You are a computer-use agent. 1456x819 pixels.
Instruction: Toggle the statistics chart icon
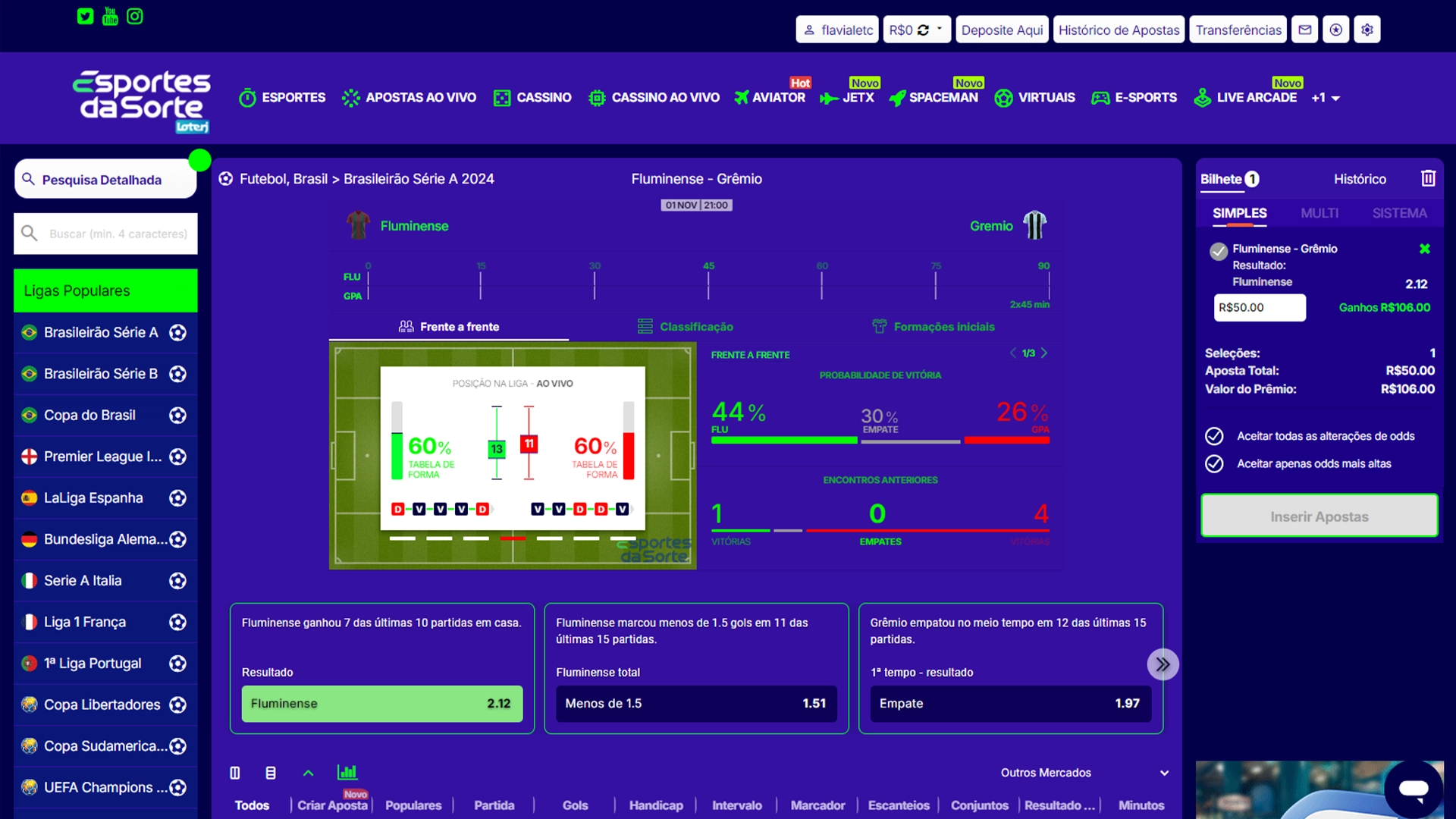tap(347, 772)
